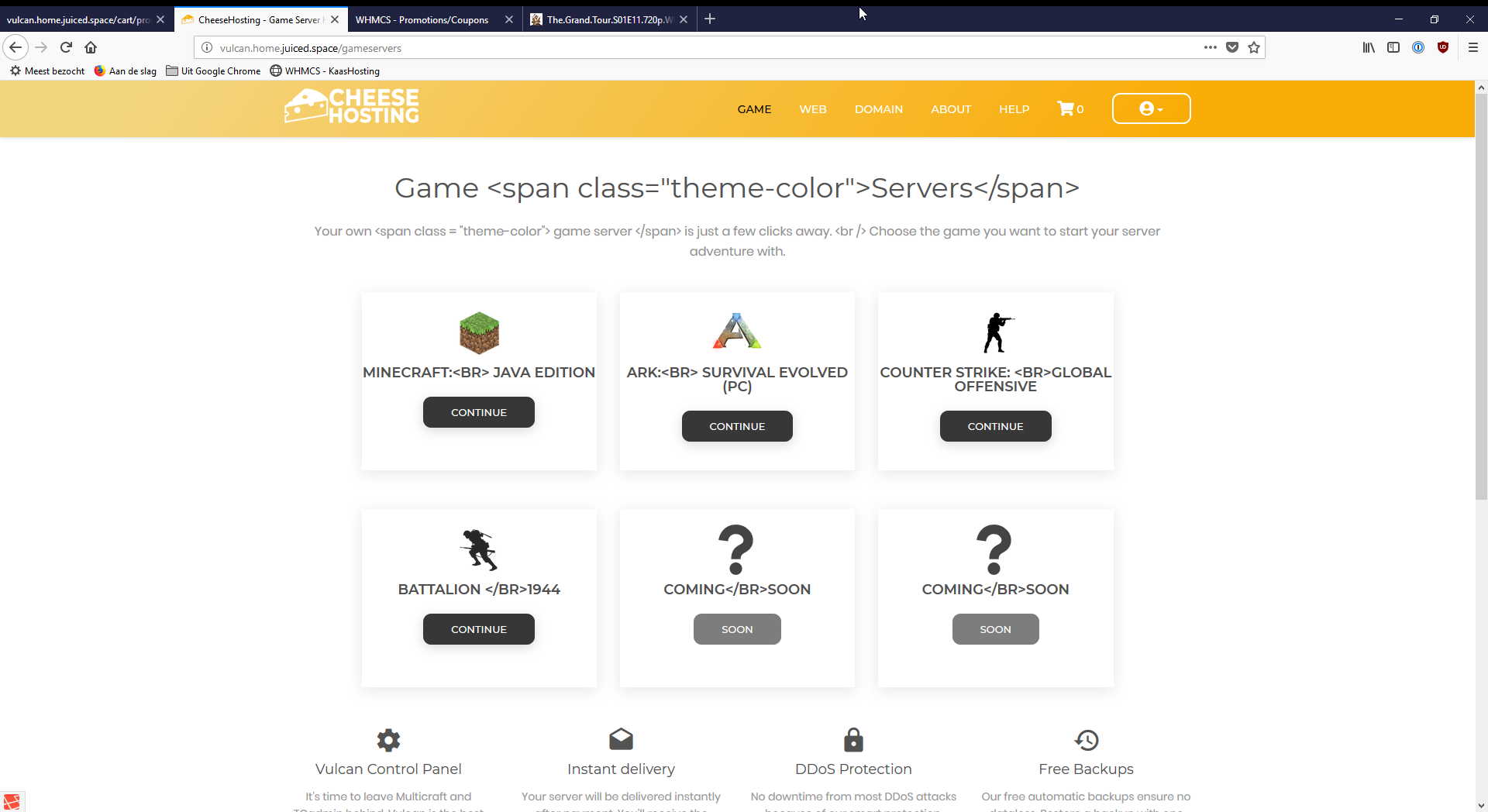
Task: Click the WHMCS - KaasHosting bookmark
Action: (x=325, y=71)
